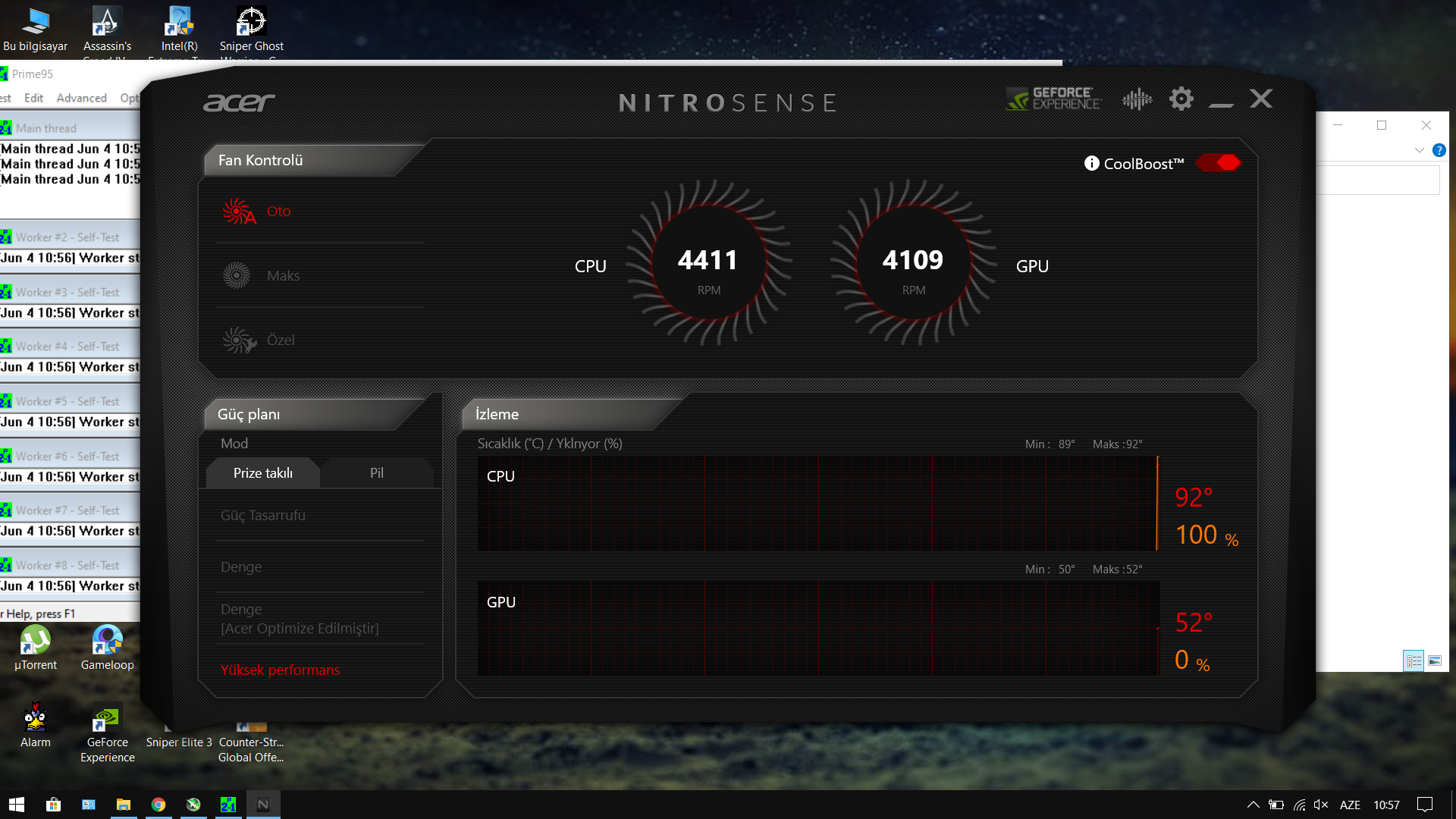Expand ribbon chevron in background window

point(1419,150)
